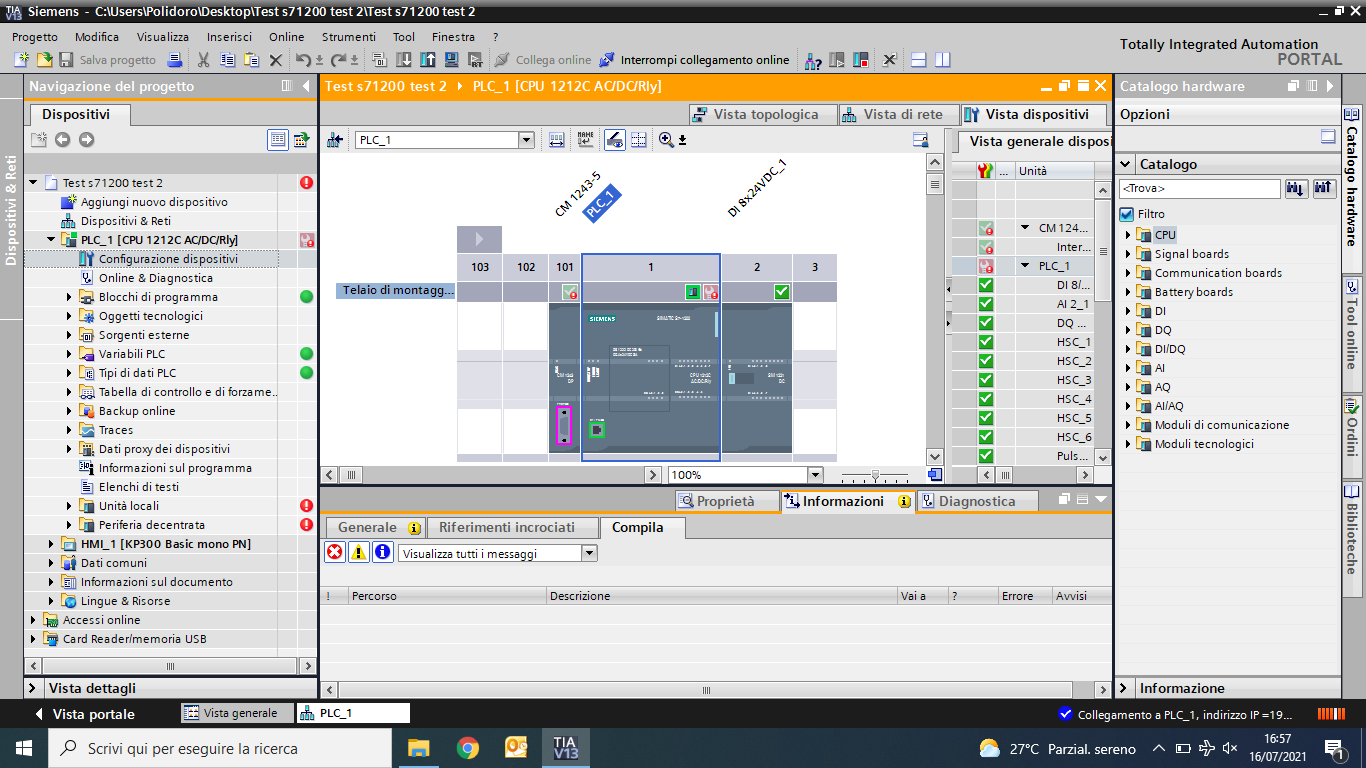The height and width of the screenshot is (768, 1366).
Task: Switch to the Diagnostica tab
Action: [977, 501]
